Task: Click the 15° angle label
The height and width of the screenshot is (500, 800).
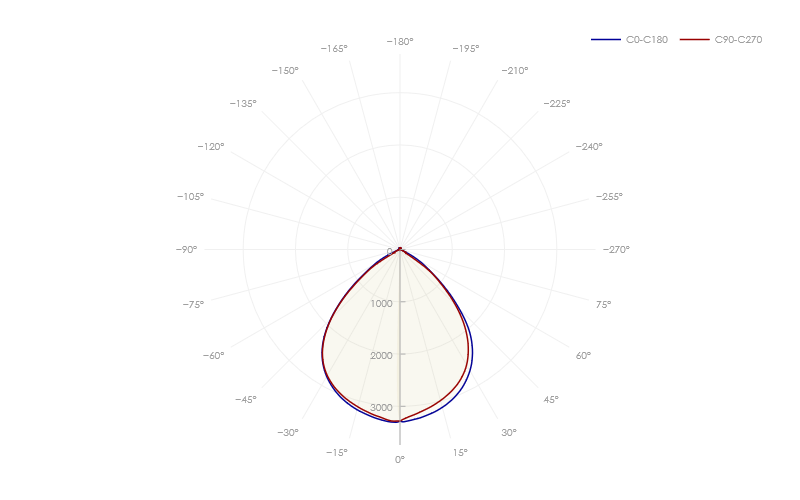Action: point(459,452)
